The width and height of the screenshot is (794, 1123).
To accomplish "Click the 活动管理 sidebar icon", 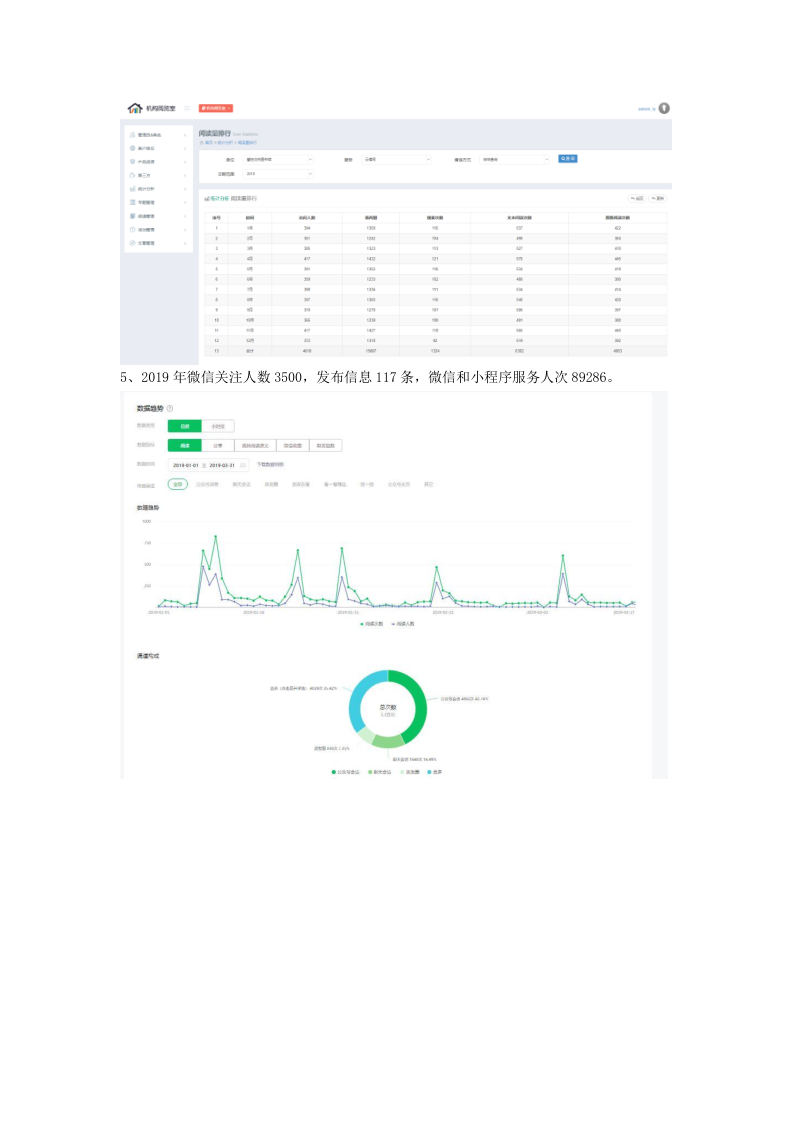I will [x=132, y=230].
